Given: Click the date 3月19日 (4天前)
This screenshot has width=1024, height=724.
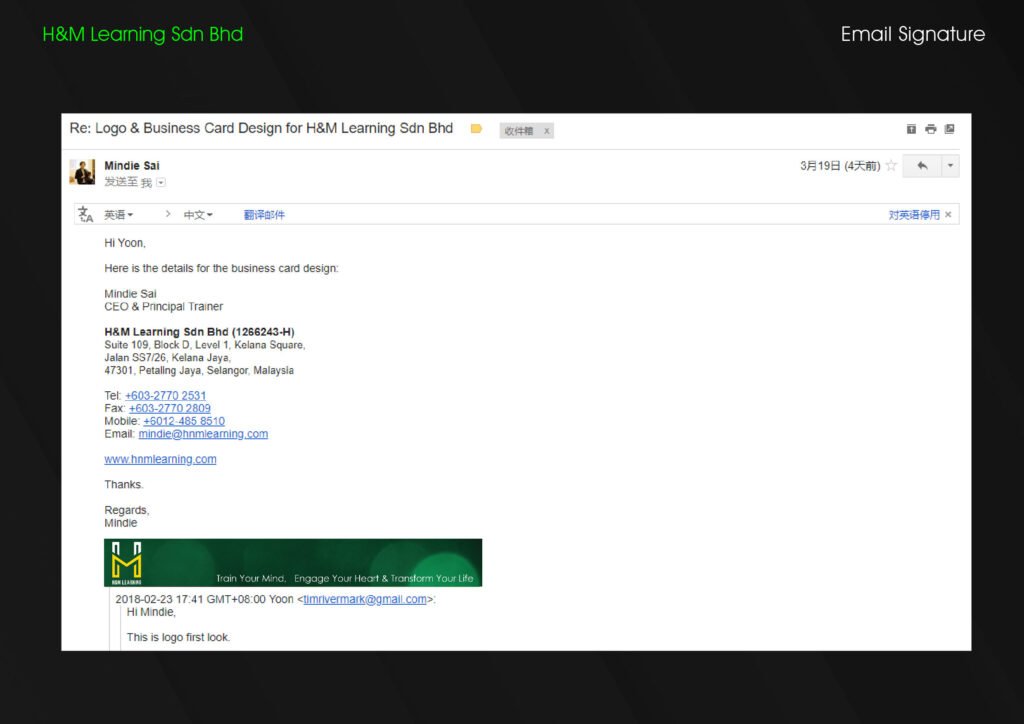Looking at the screenshot, I should tap(840, 166).
